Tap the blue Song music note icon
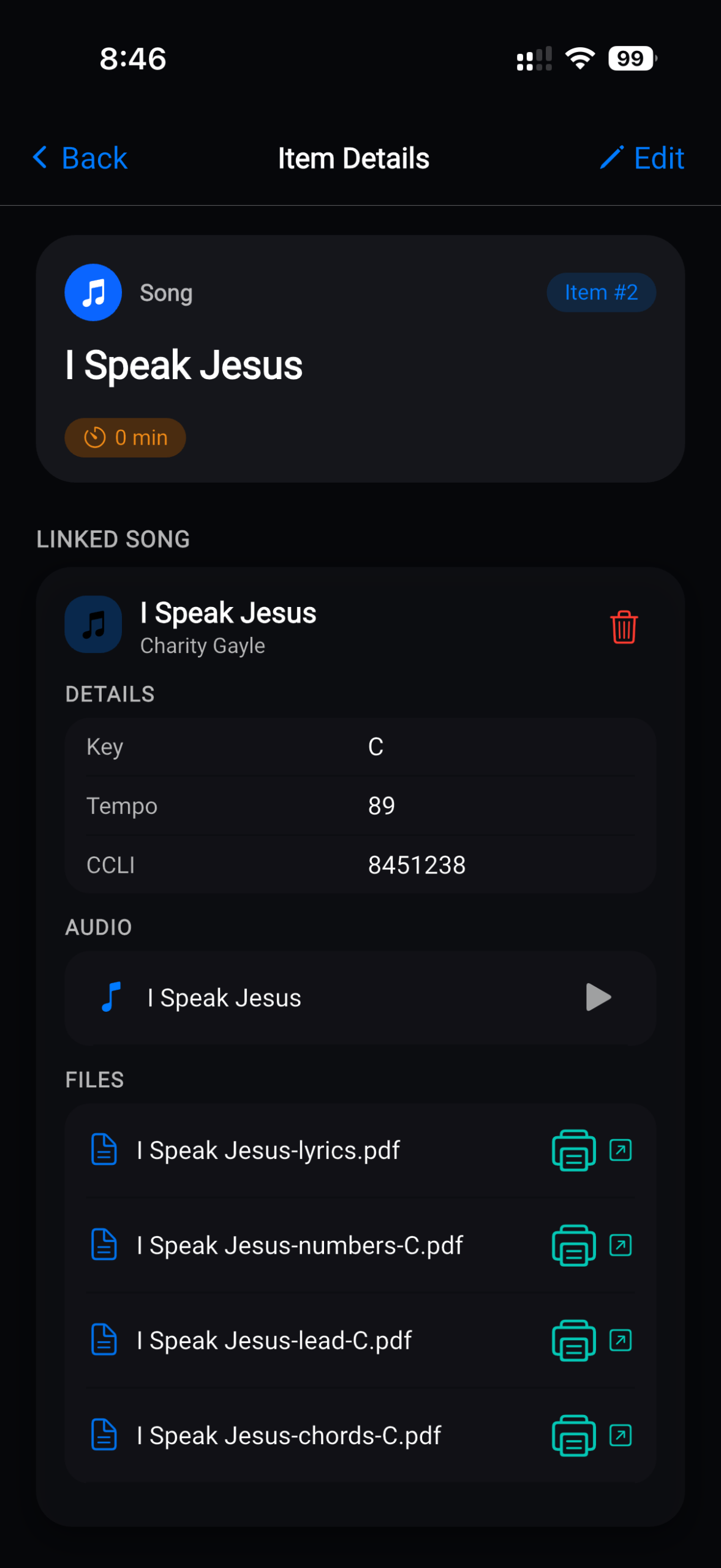 93,292
